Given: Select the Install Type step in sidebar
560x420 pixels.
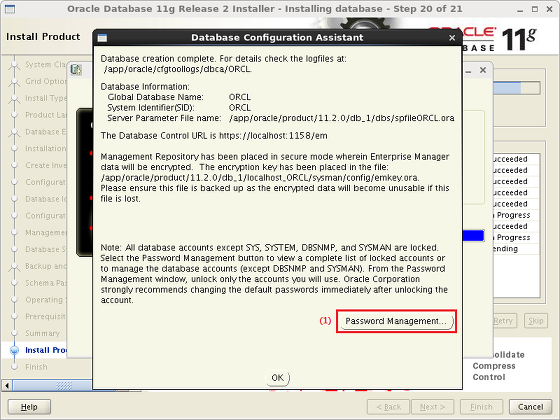Looking at the screenshot, I should [46, 98].
